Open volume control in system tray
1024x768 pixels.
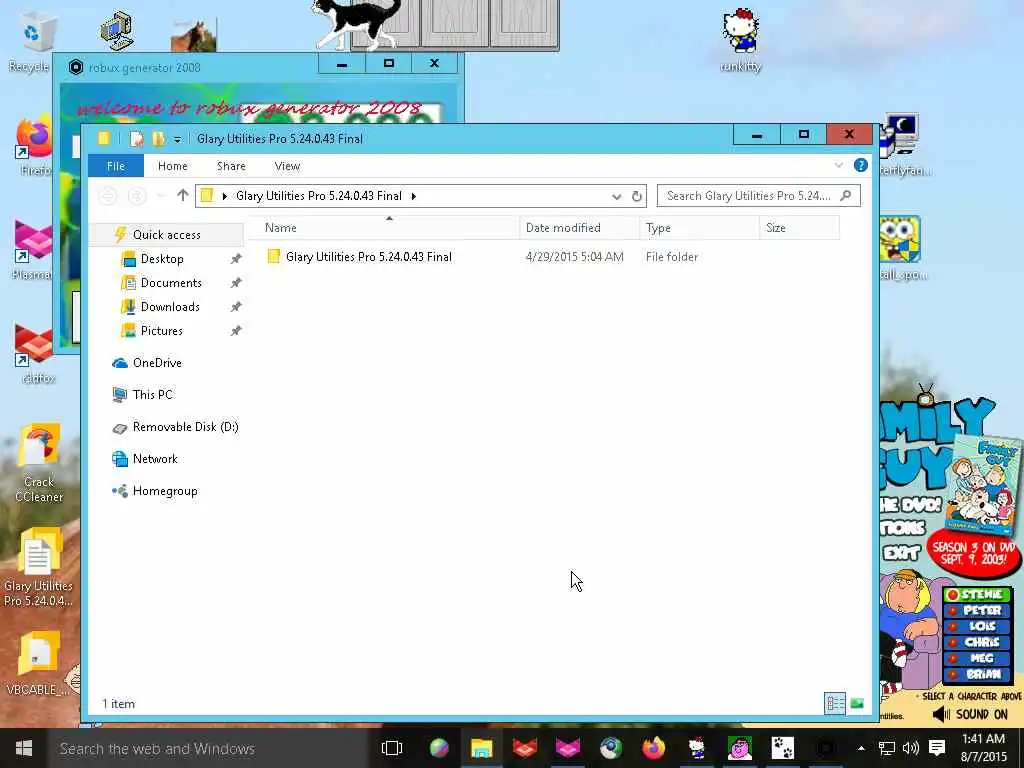[910, 748]
